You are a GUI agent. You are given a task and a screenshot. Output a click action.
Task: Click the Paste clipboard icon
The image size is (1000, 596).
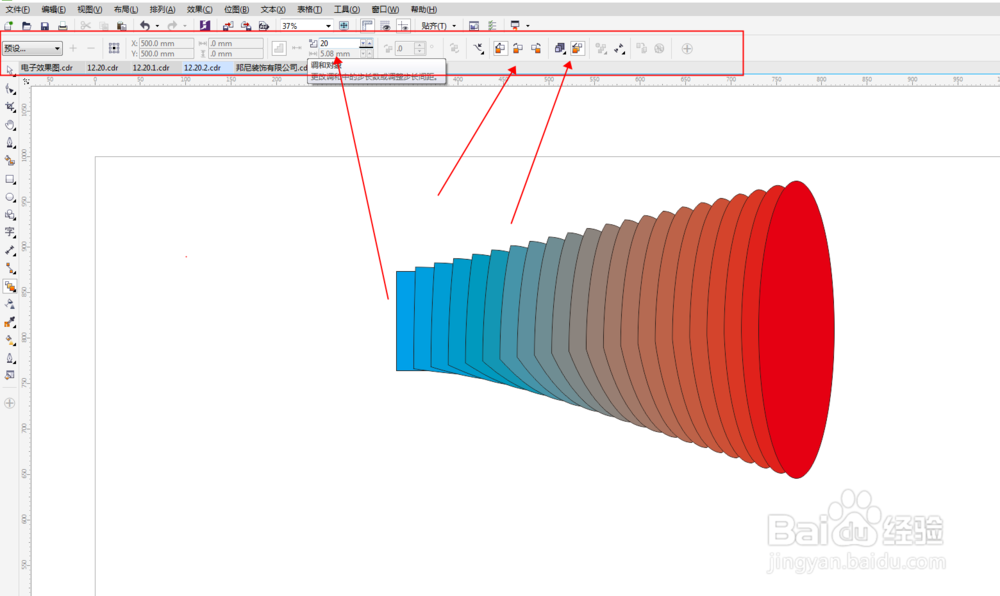coord(121,25)
